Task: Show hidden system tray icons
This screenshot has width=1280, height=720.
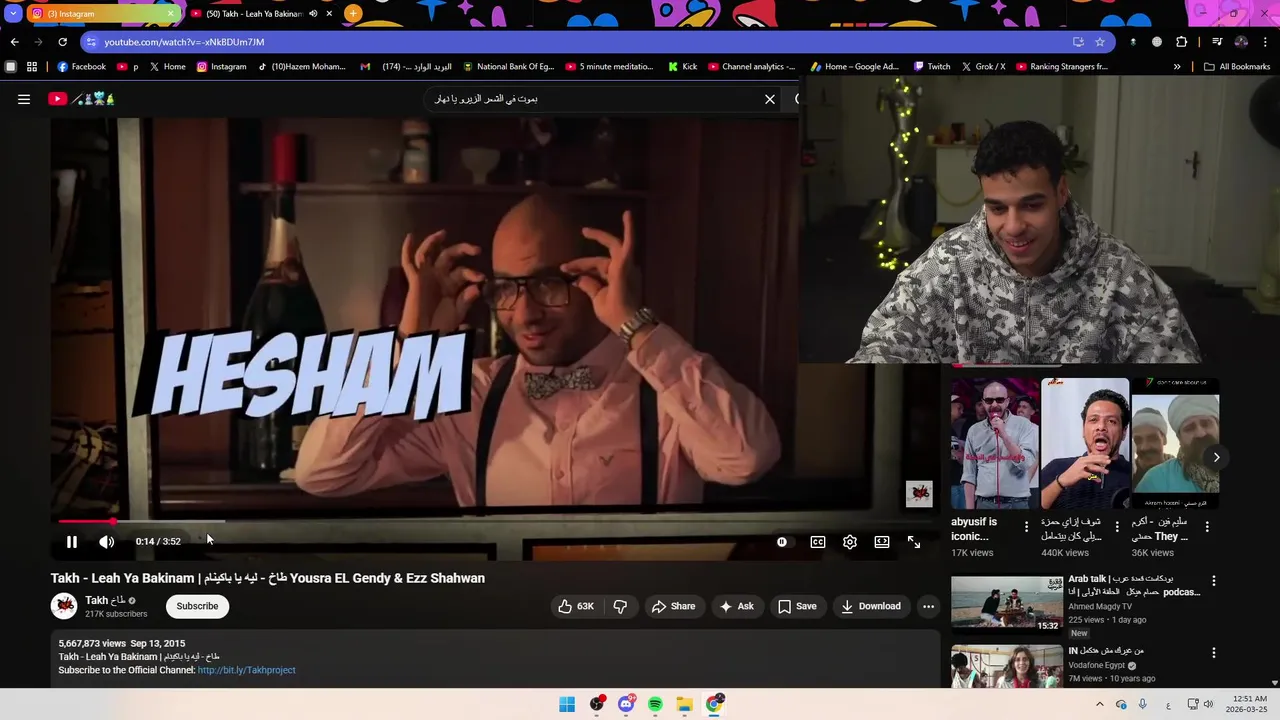Action: [x=1099, y=704]
